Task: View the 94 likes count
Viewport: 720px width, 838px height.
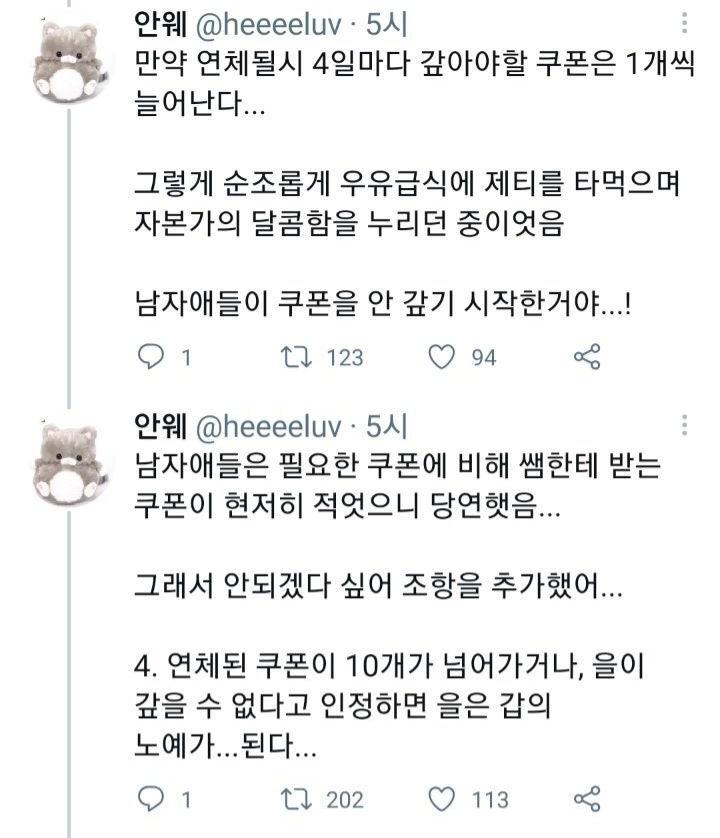Action: click(x=484, y=357)
